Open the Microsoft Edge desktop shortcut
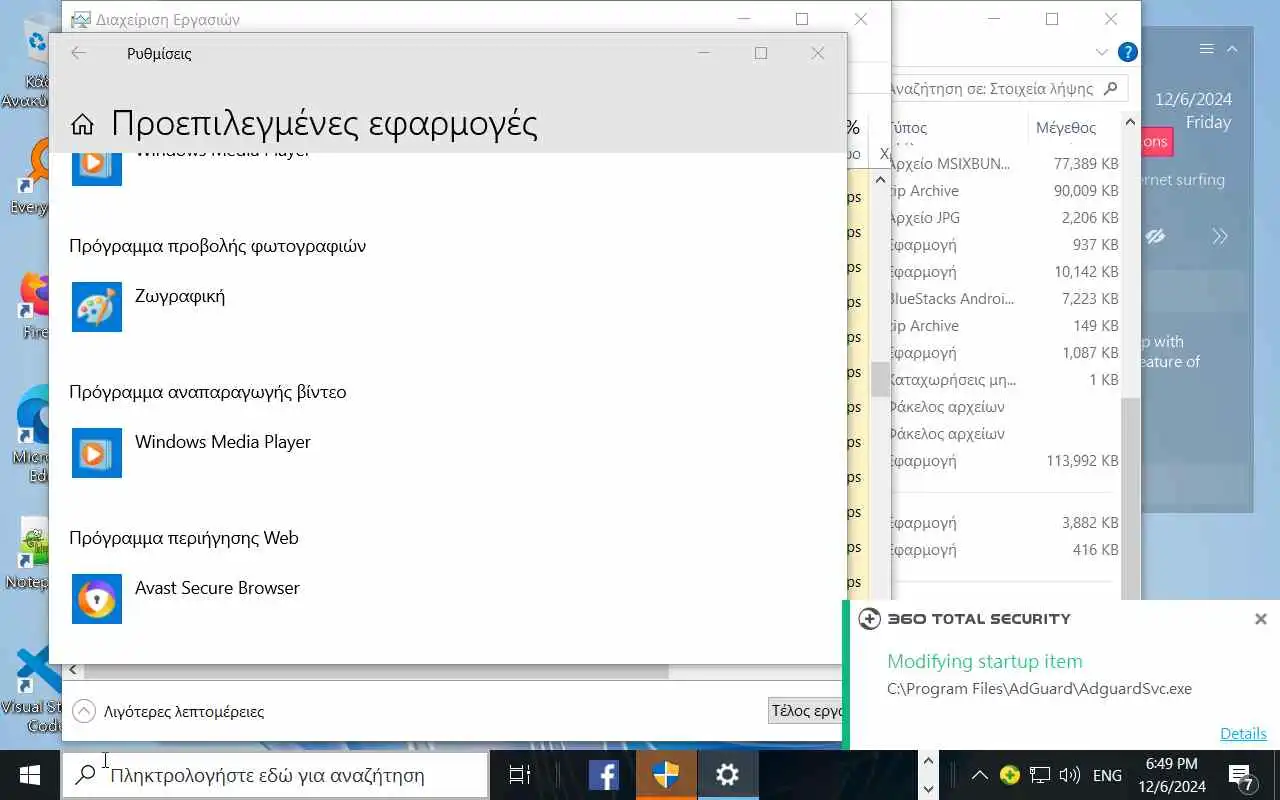Screen dimensions: 1280x800 pyautogui.click(x=32, y=435)
